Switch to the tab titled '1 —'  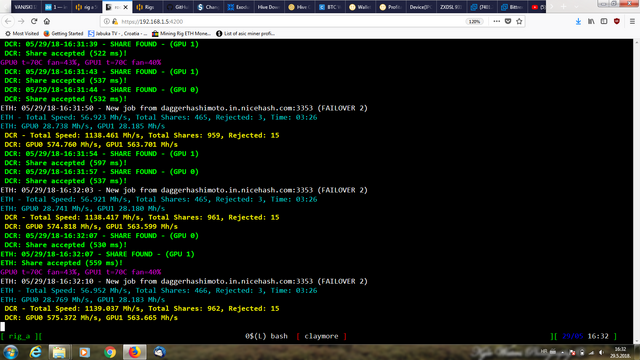pos(56,7)
